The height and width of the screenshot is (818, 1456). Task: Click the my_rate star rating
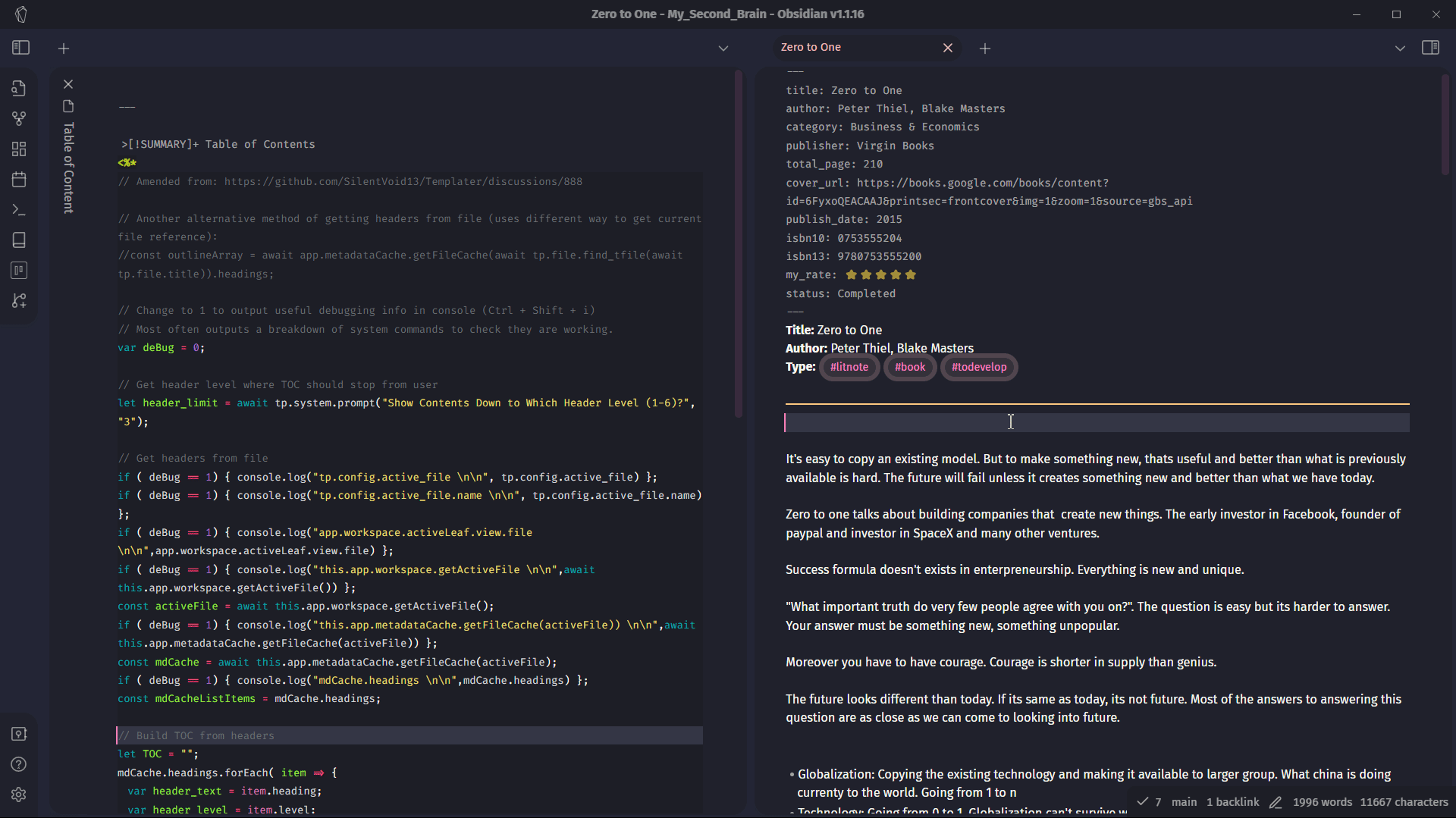tap(881, 274)
